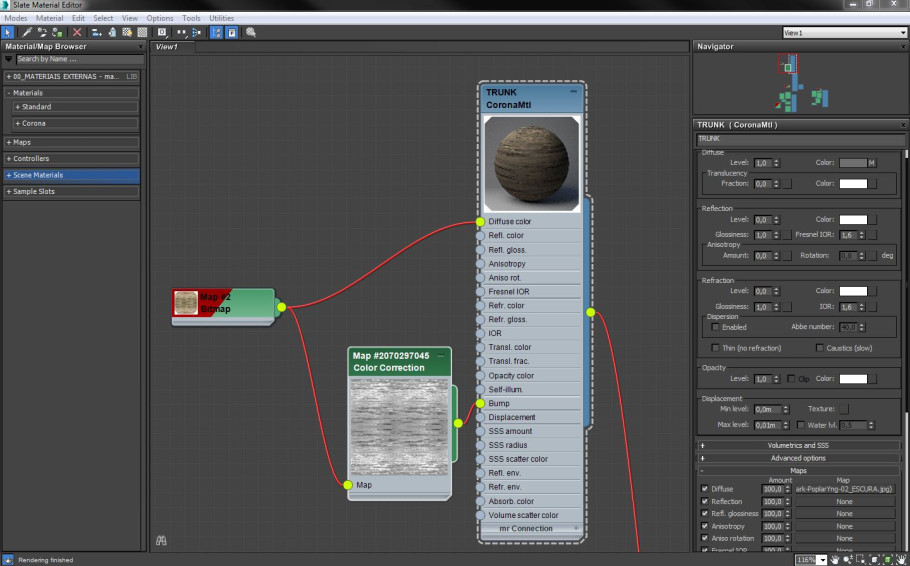Expand Advanced options rollout

point(799,458)
